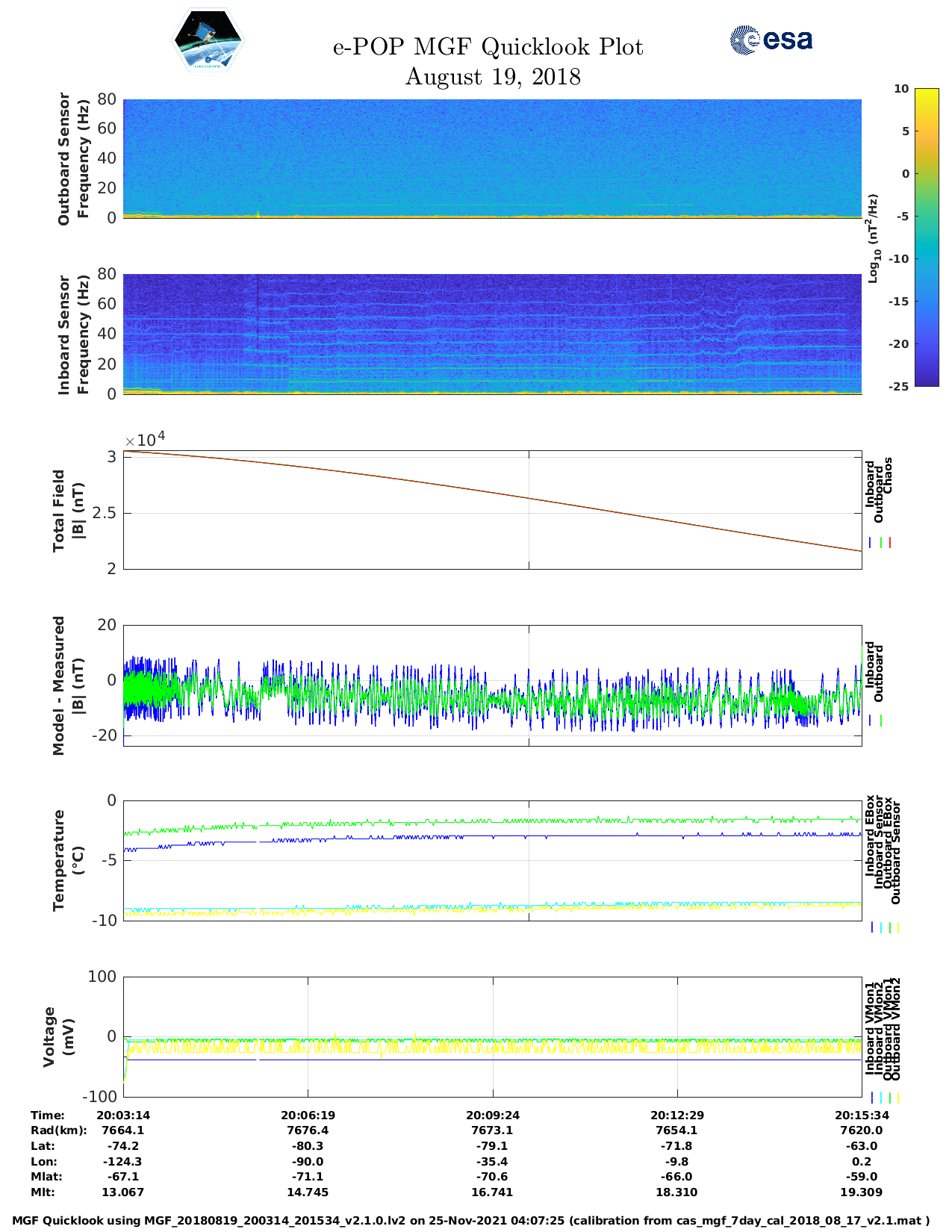Click inside the Outboard Sensor spectrogram

coord(492,158)
